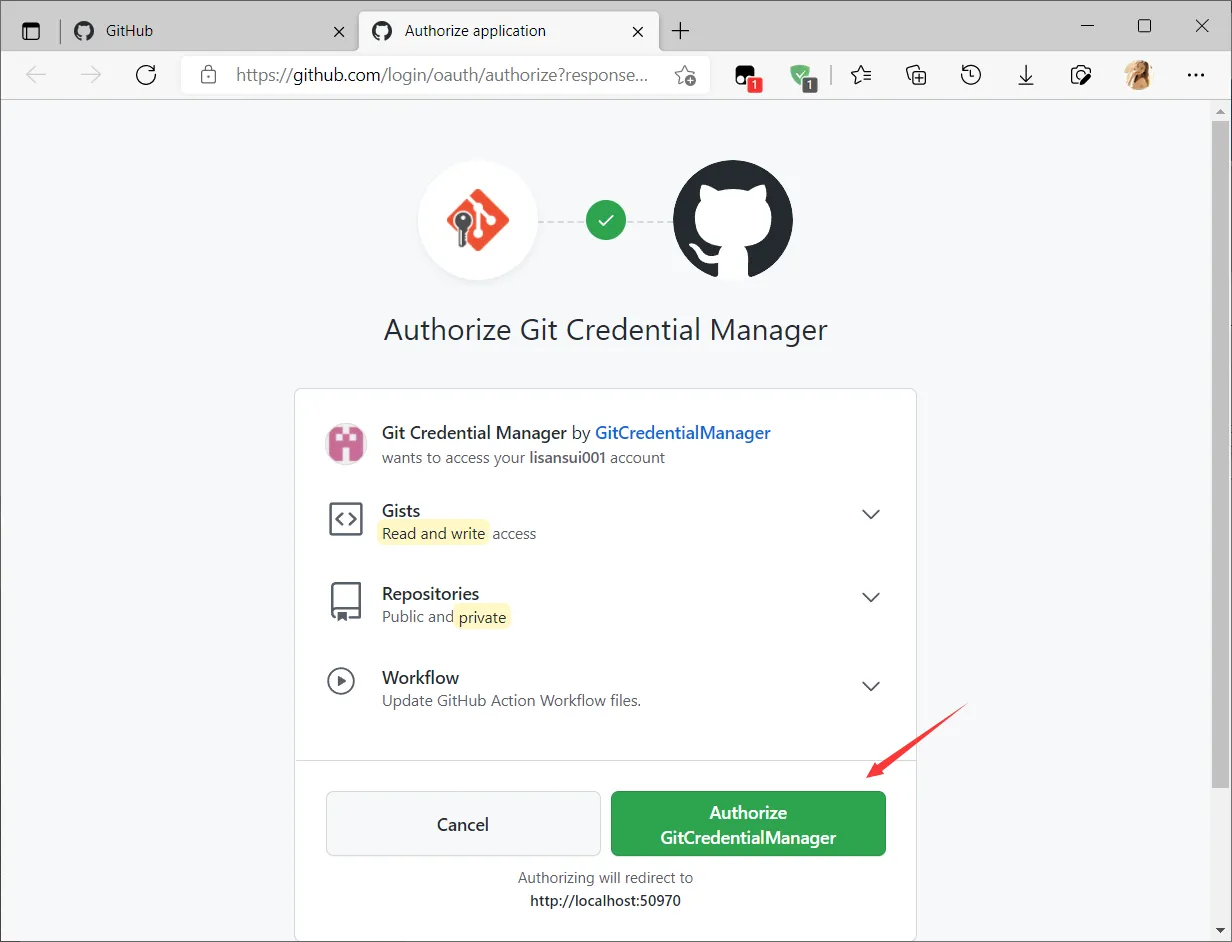Click the Git Credential Manager key logo
The width and height of the screenshot is (1232, 942).
(478, 220)
